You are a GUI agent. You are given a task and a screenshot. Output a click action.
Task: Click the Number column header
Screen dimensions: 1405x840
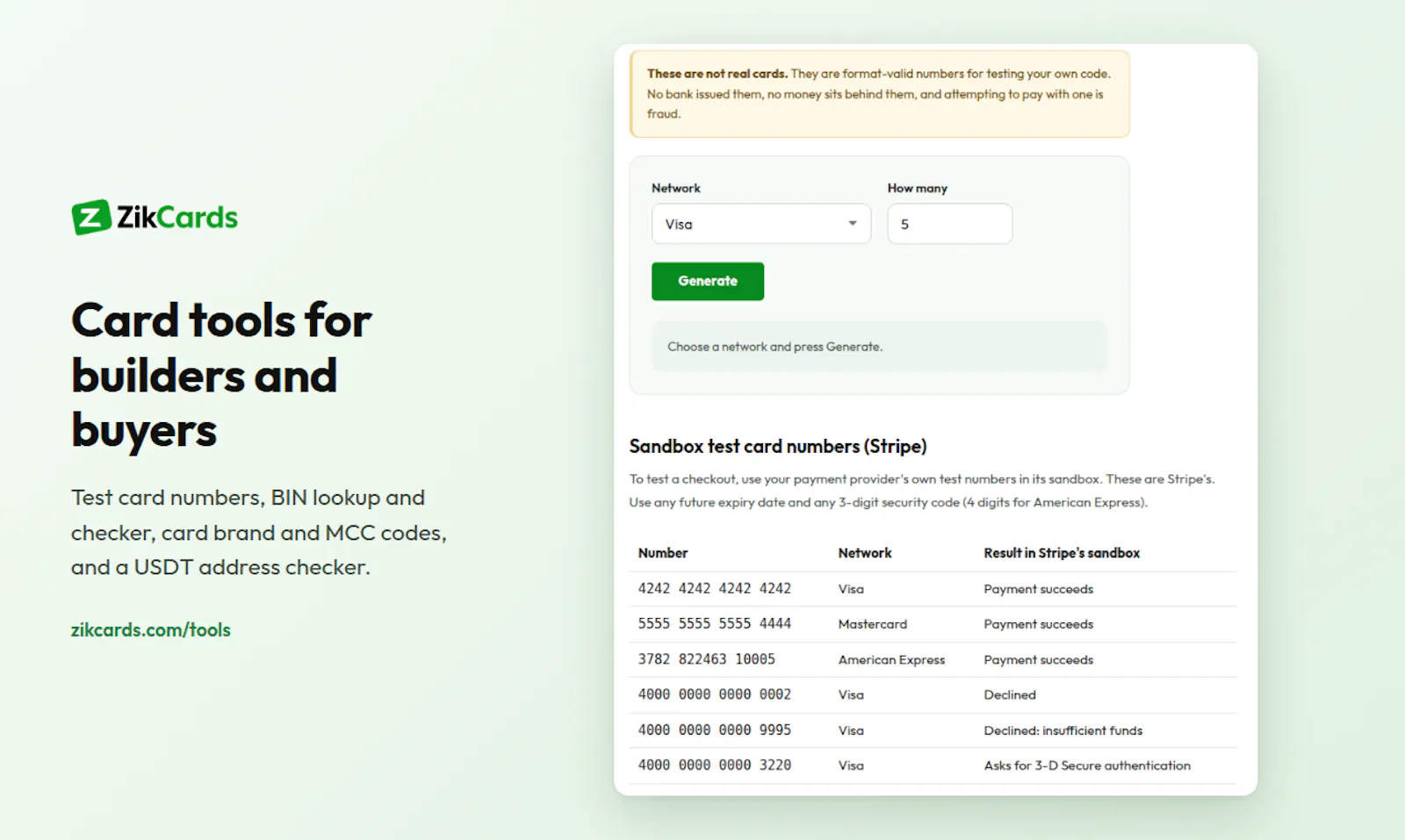point(663,553)
